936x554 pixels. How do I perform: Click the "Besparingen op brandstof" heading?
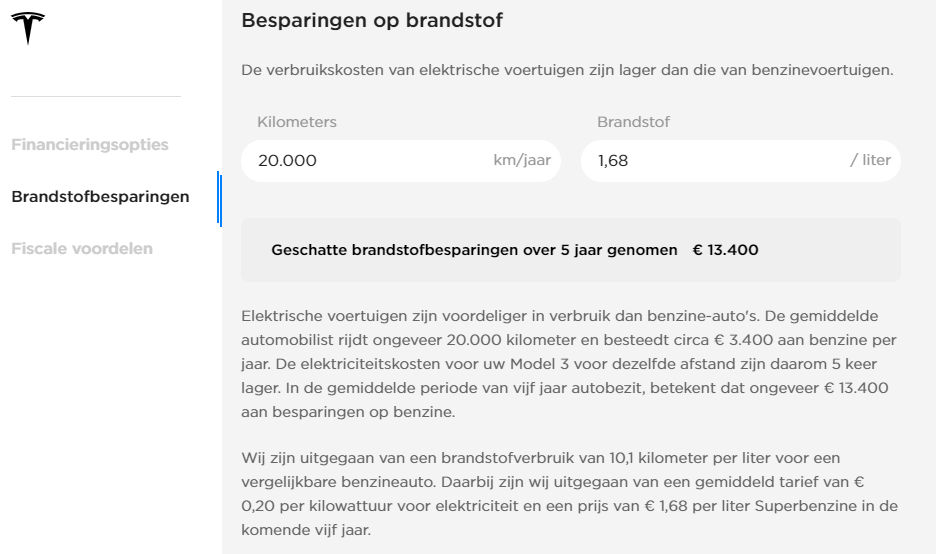pyautogui.click(x=372, y=20)
